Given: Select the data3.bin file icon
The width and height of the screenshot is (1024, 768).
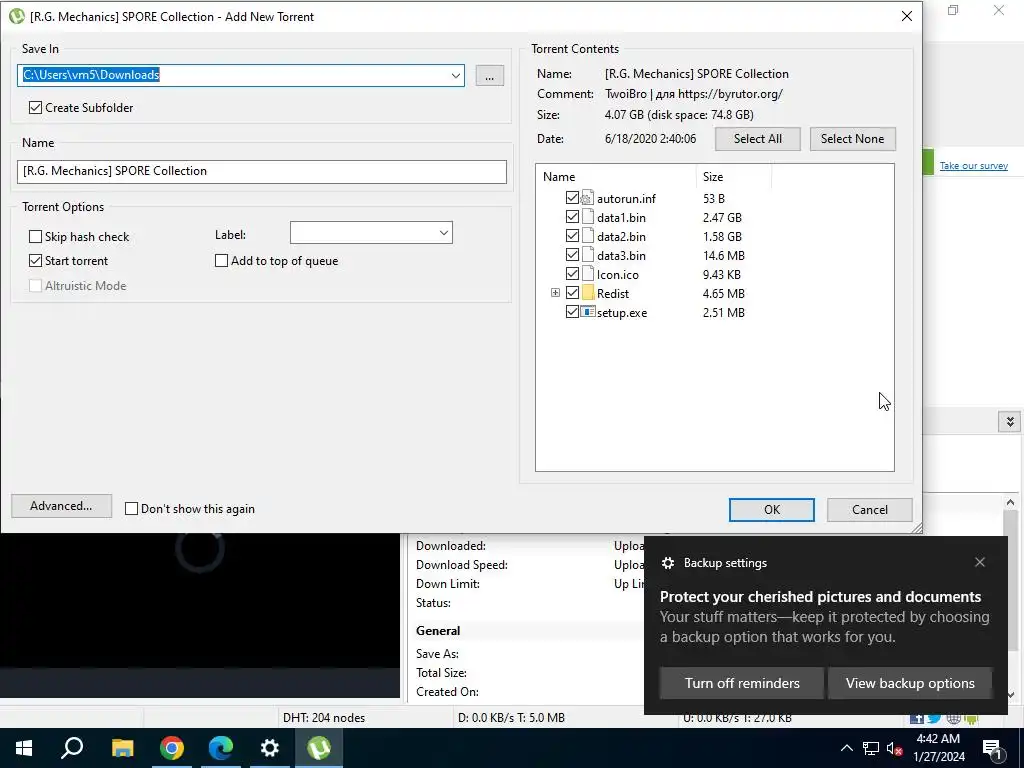Looking at the screenshot, I should pyautogui.click(x=587, y=255).
